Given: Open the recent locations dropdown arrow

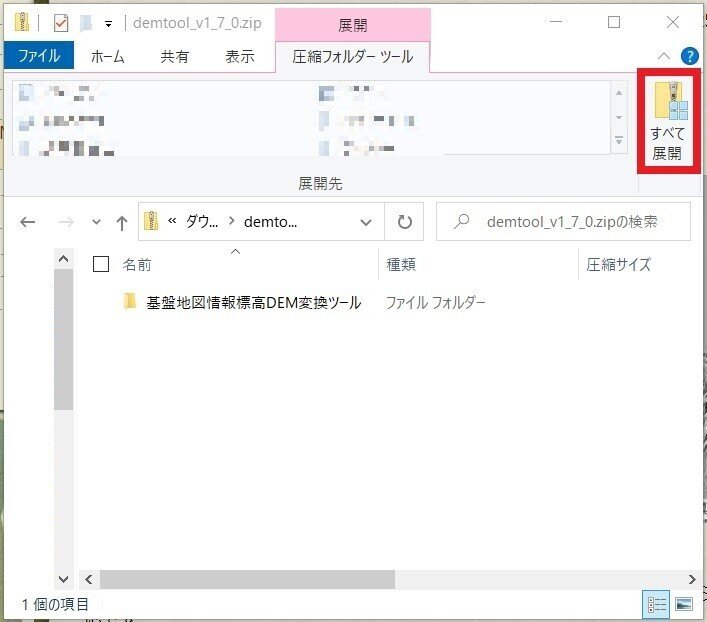Looking at the screenshot, I should coord(96,222).
